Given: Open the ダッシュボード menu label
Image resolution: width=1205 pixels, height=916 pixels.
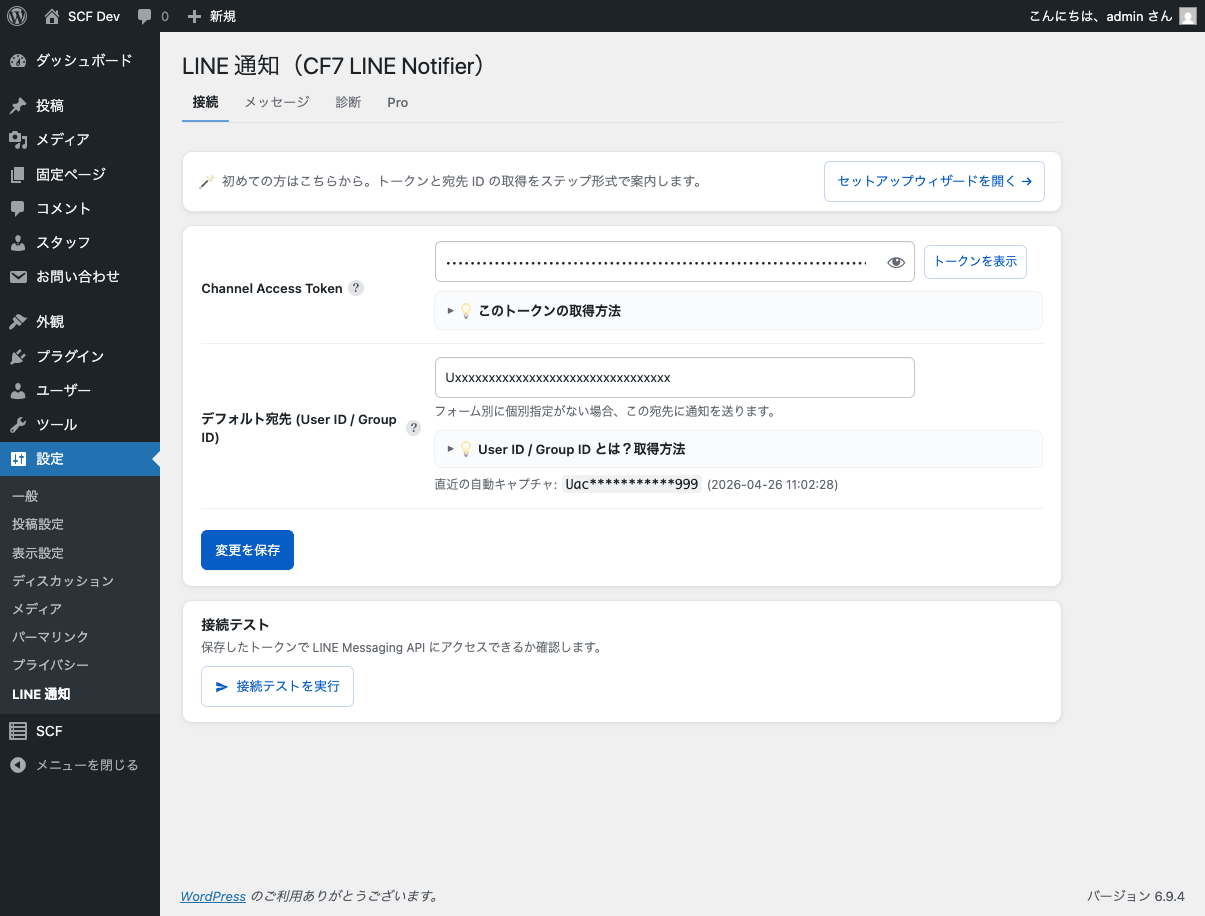Looking at the screenshot, I should 84,61.
